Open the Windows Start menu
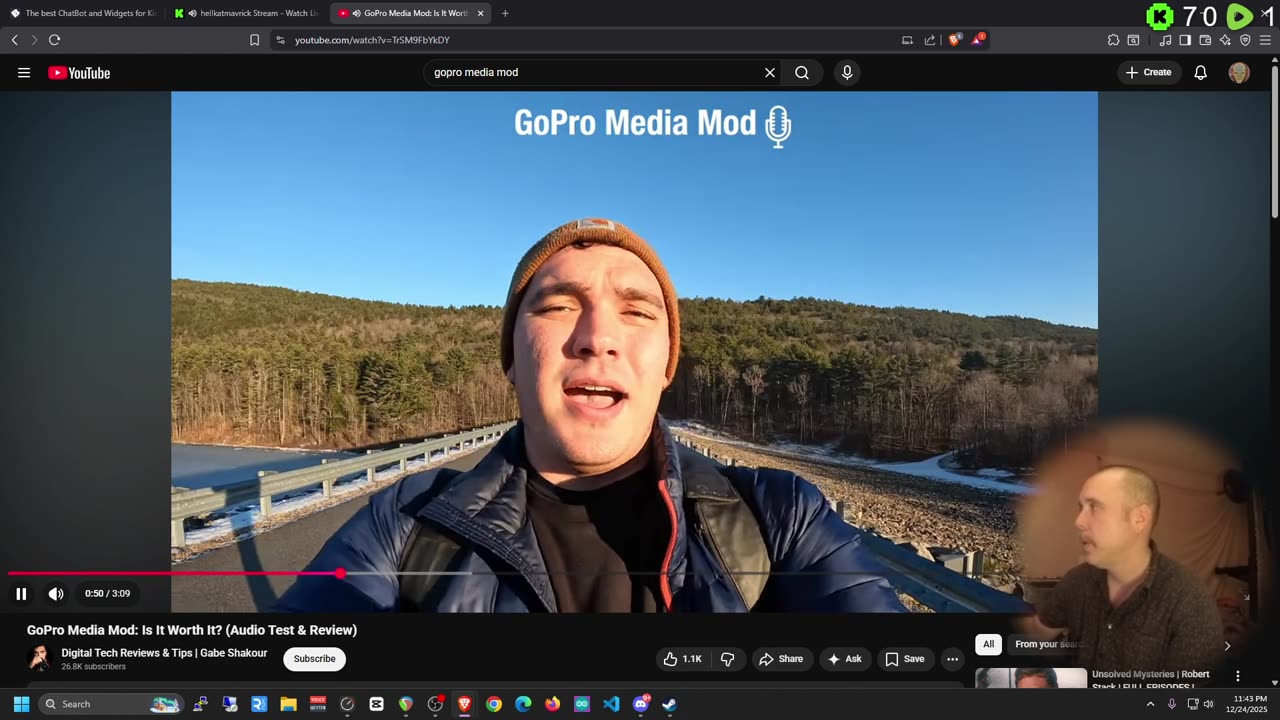Screen dimensions: 1280x720 click(x=21, y=704)
